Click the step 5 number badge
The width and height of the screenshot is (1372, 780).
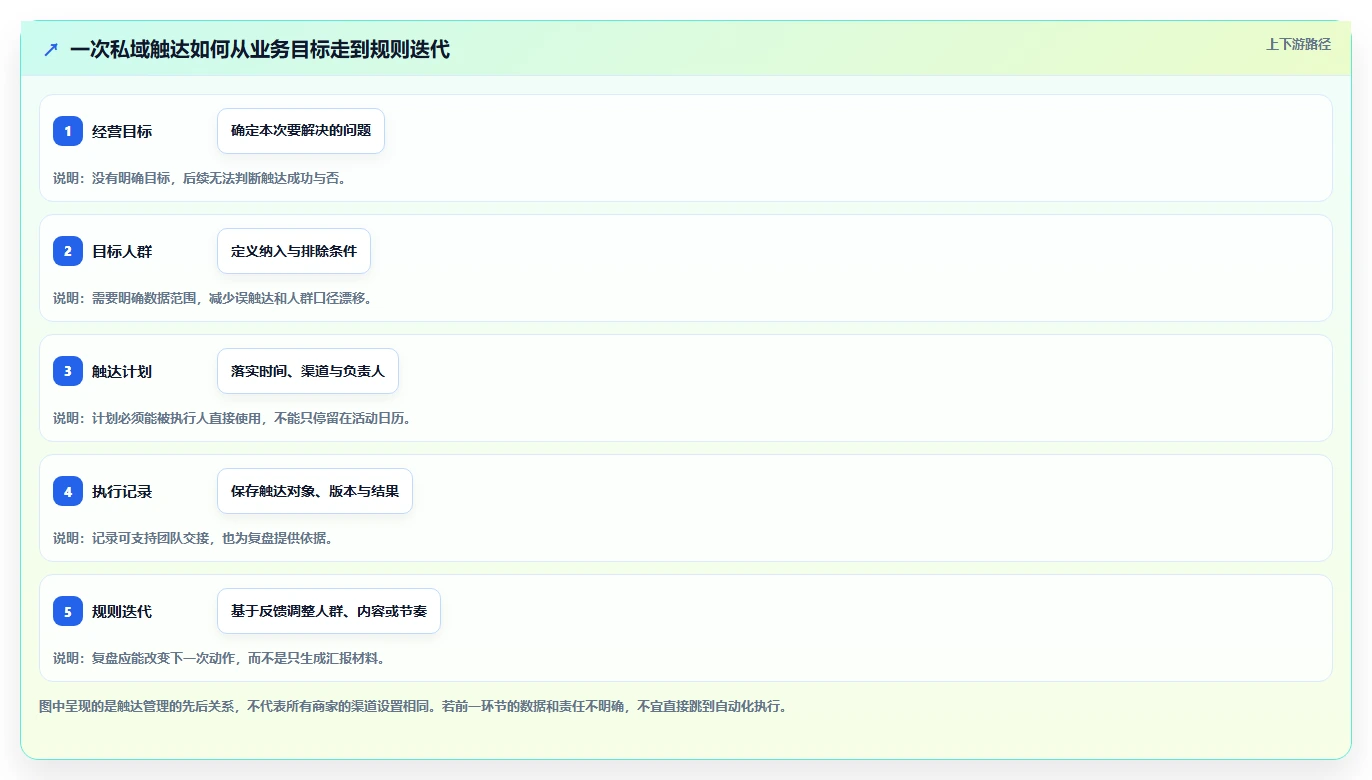tap(68, 611)
